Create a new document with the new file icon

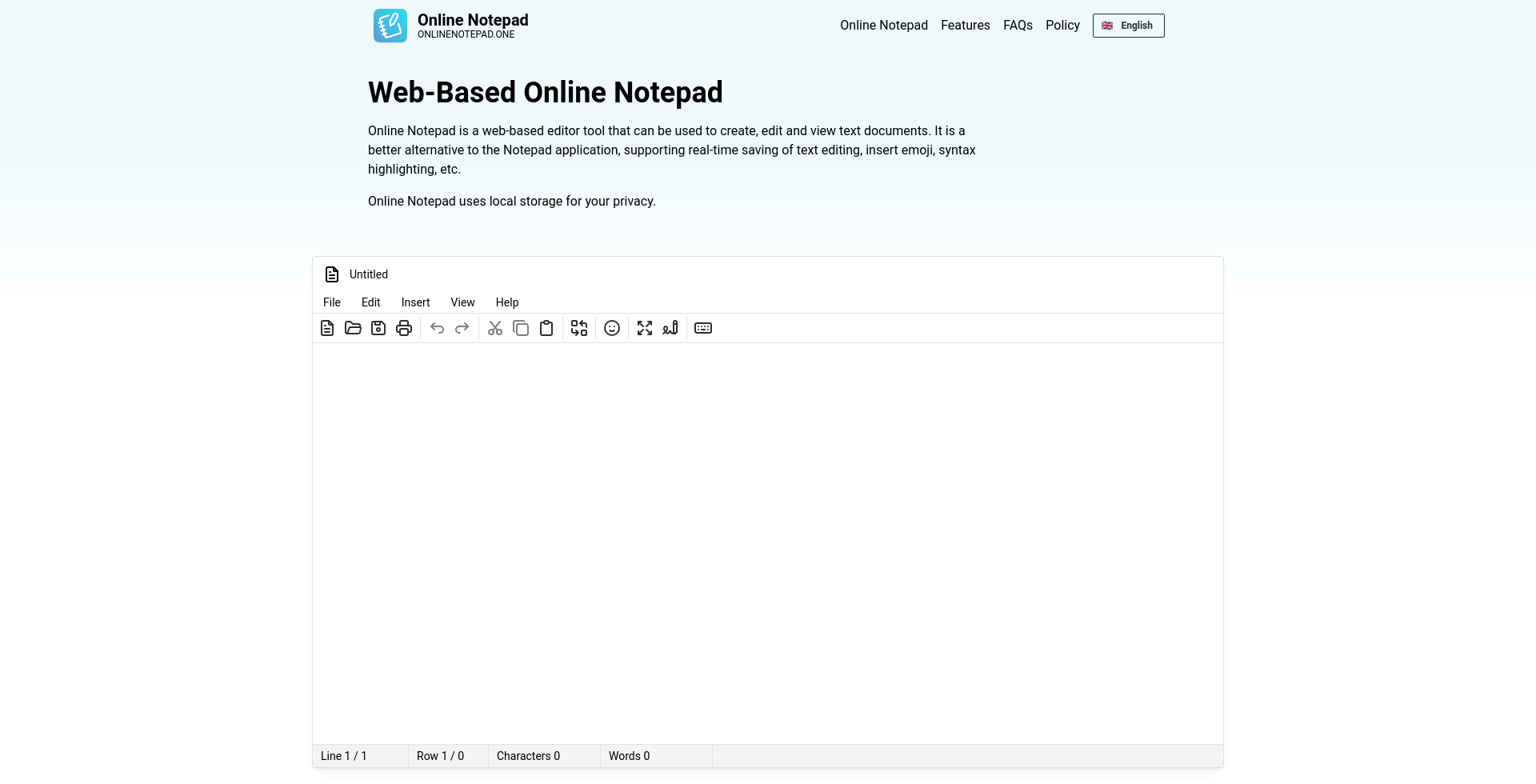click(x=326, y=328)
